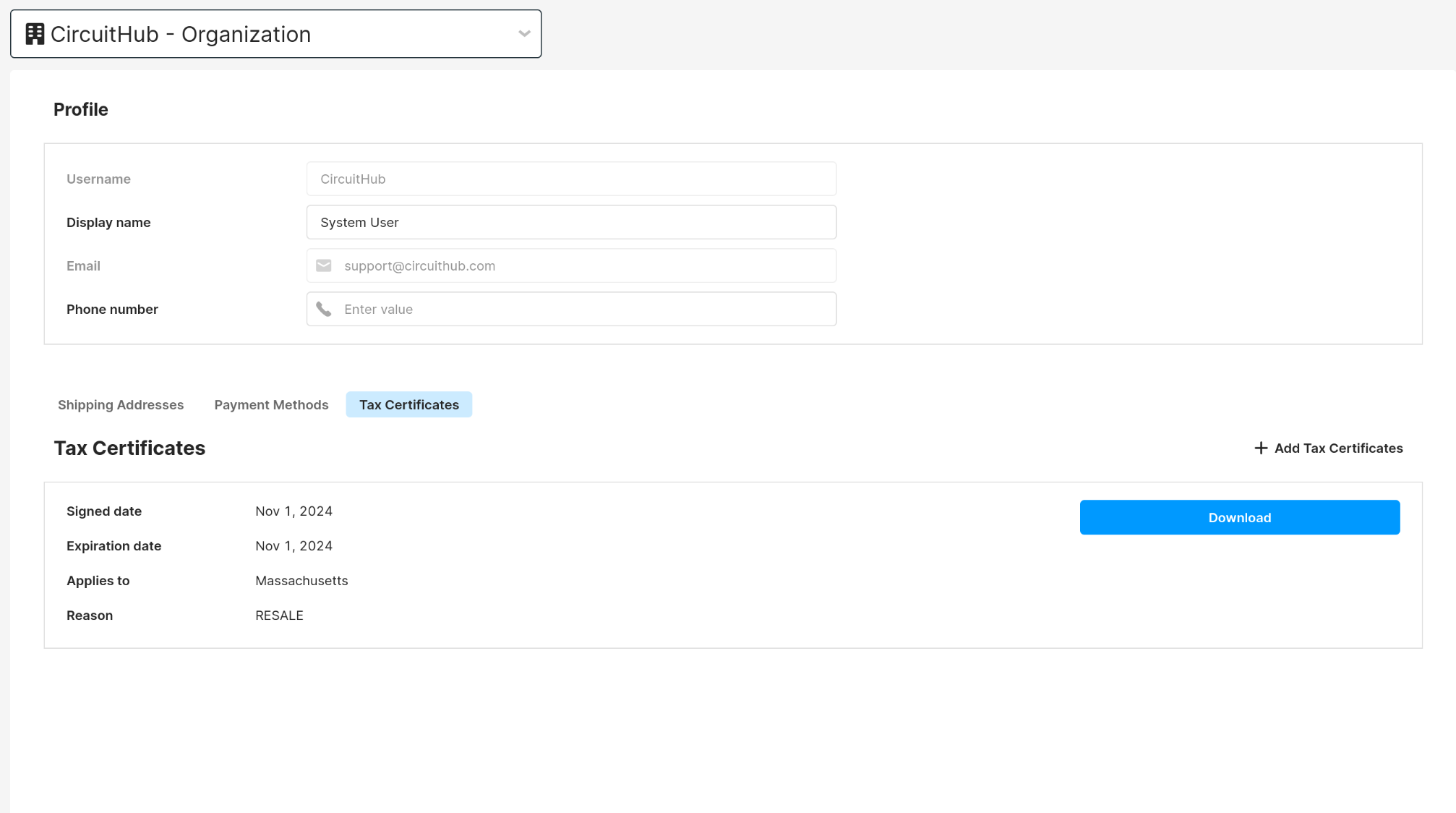Open the CircuitHub - Organization selector
Screen dimensions: 1456x813
click(x=275, y=34)
